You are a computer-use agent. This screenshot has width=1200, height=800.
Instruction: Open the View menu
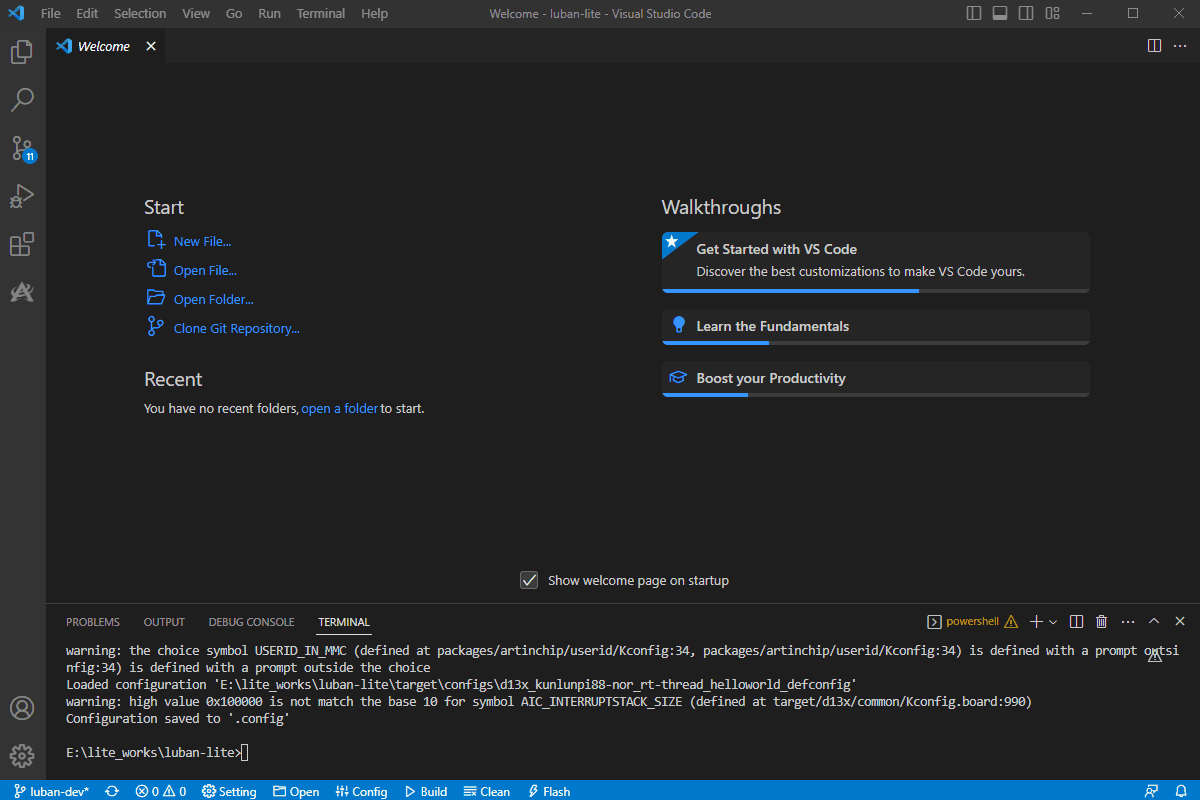[x=196, y=14]
